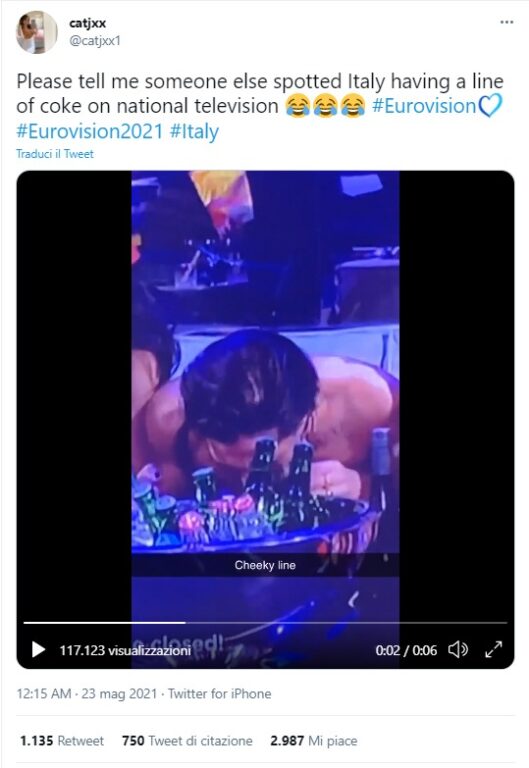Image resolution: width=529 pixels, height=768 pixels.
Task: View the 750 Tweet di citazione list
Action: (187, 741)
